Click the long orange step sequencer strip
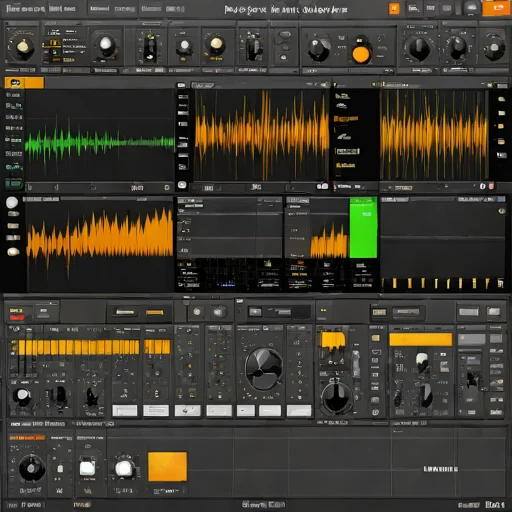 pos(79,347)
